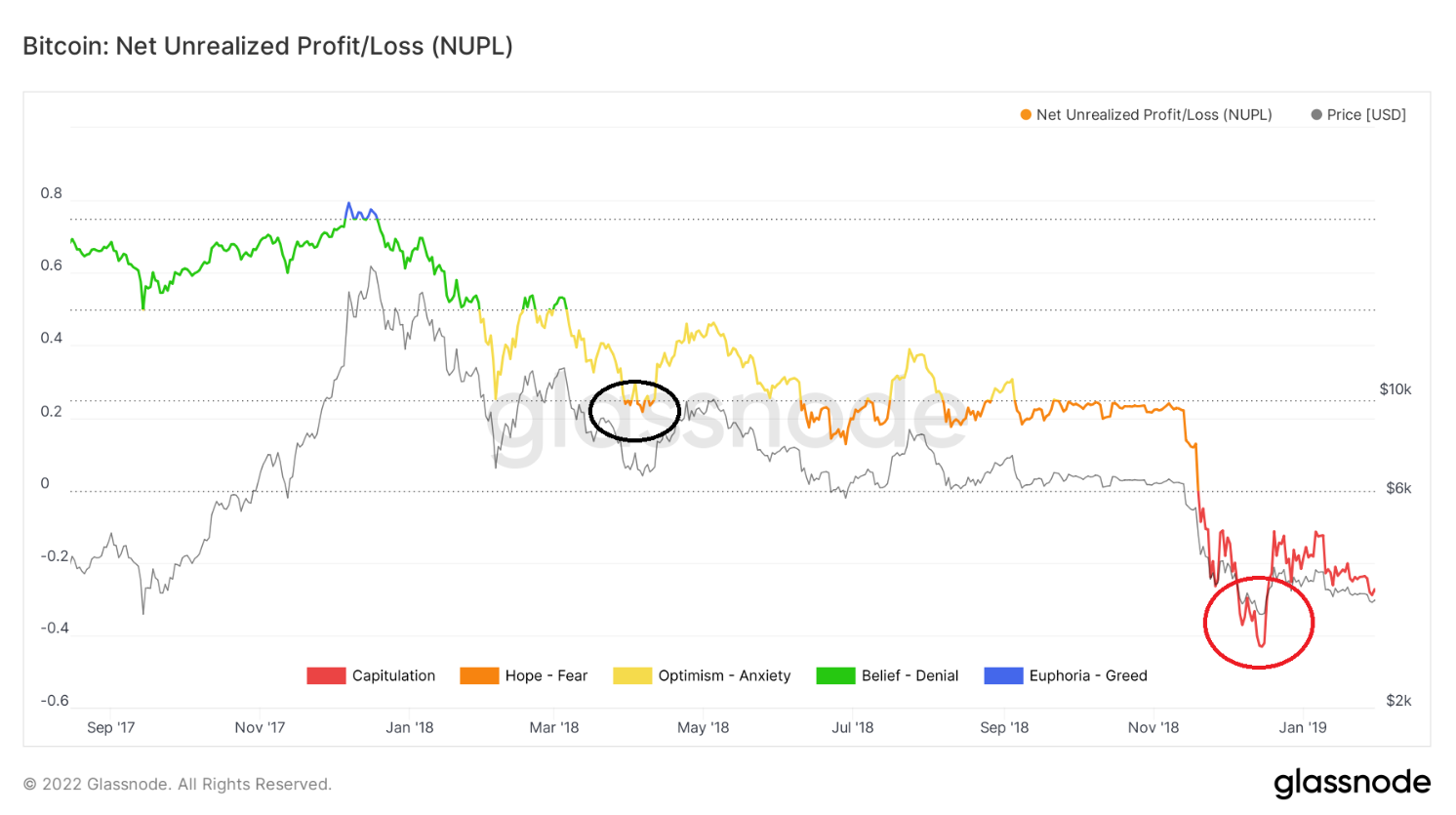Viewport: 1456px width, 815px height.
Task: Toggle the Price [USD] legend entry
Action: pyautogui.click(x=1358, y=115)
